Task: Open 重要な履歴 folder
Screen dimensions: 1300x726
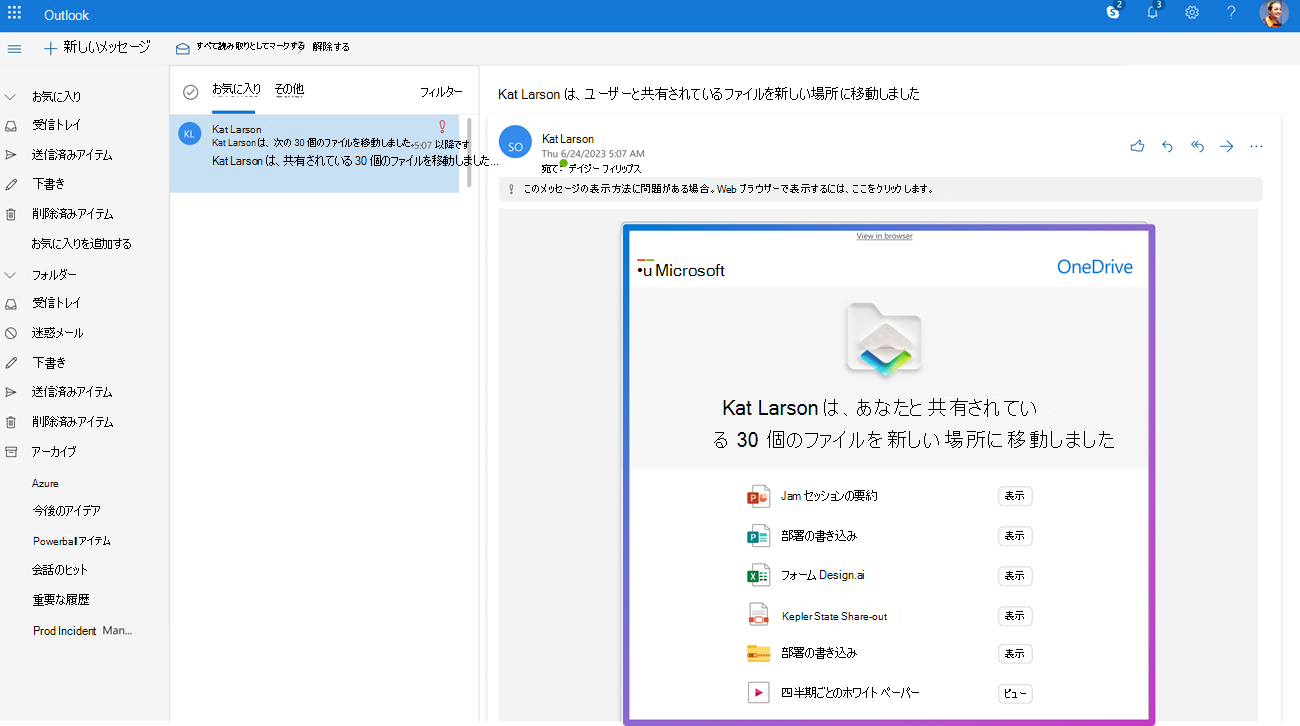Action: click(x=61, y=600)
